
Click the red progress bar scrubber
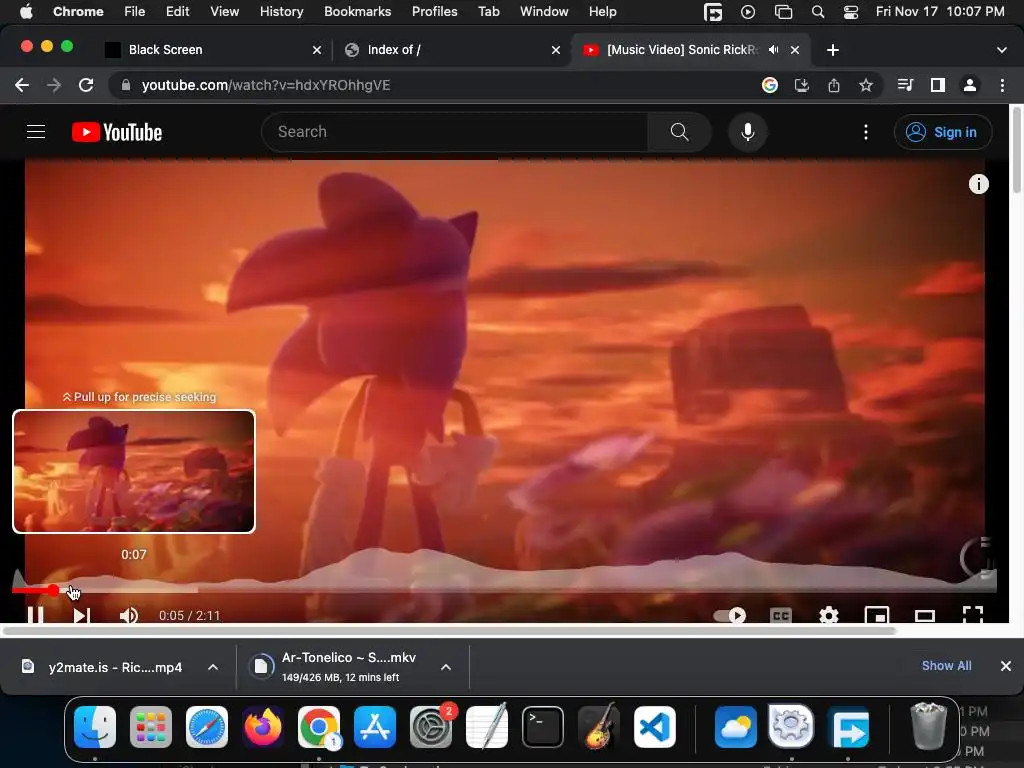pyautogui.click(x=54, y=590)
